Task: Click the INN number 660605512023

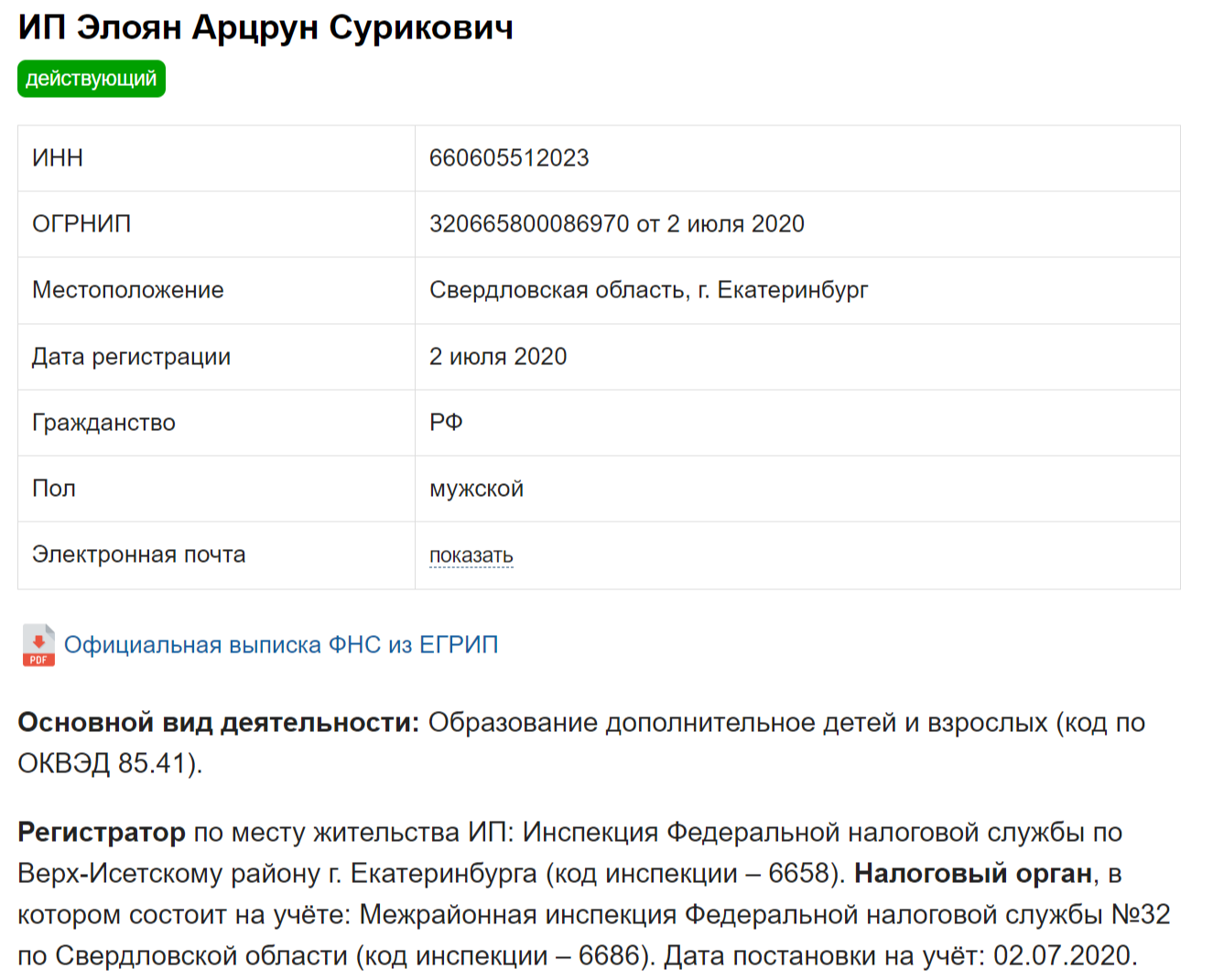Action: [509, 158]
